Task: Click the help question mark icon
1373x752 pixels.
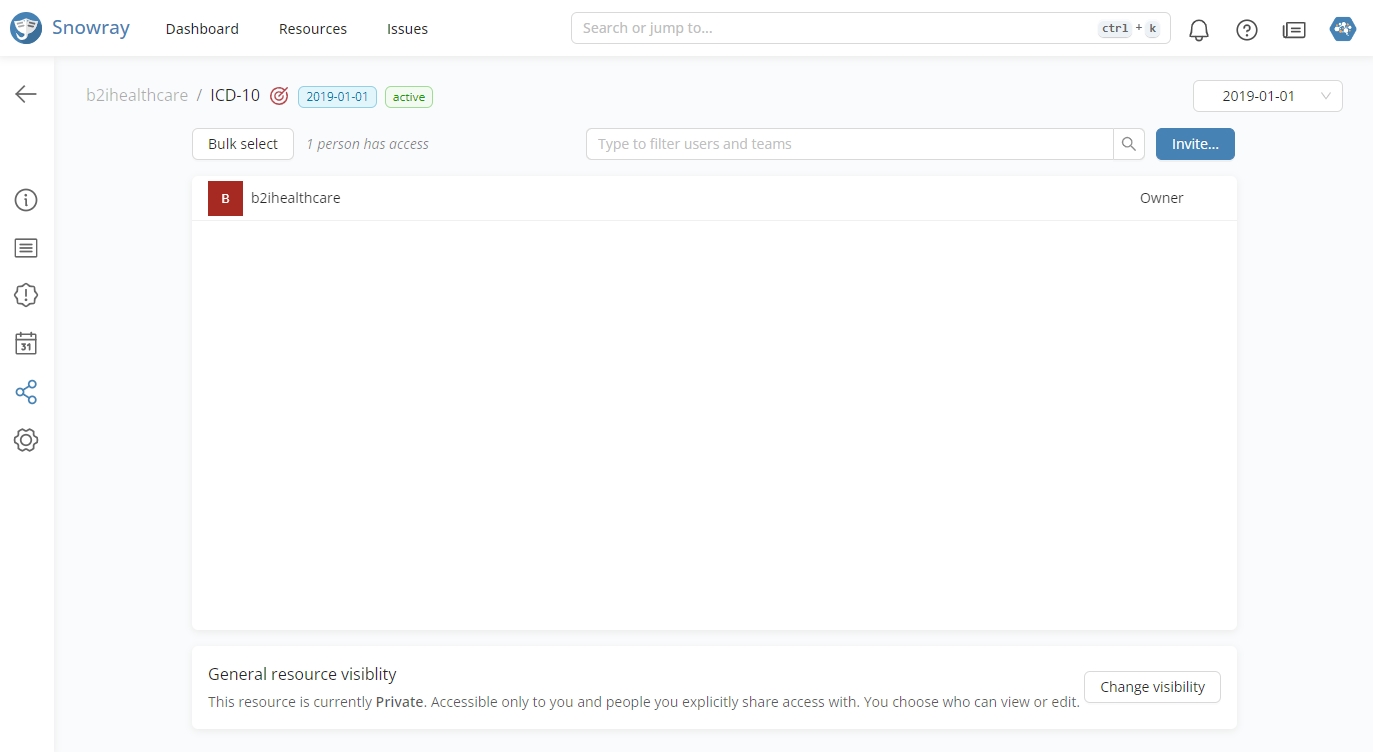Action: point(1246,30)
